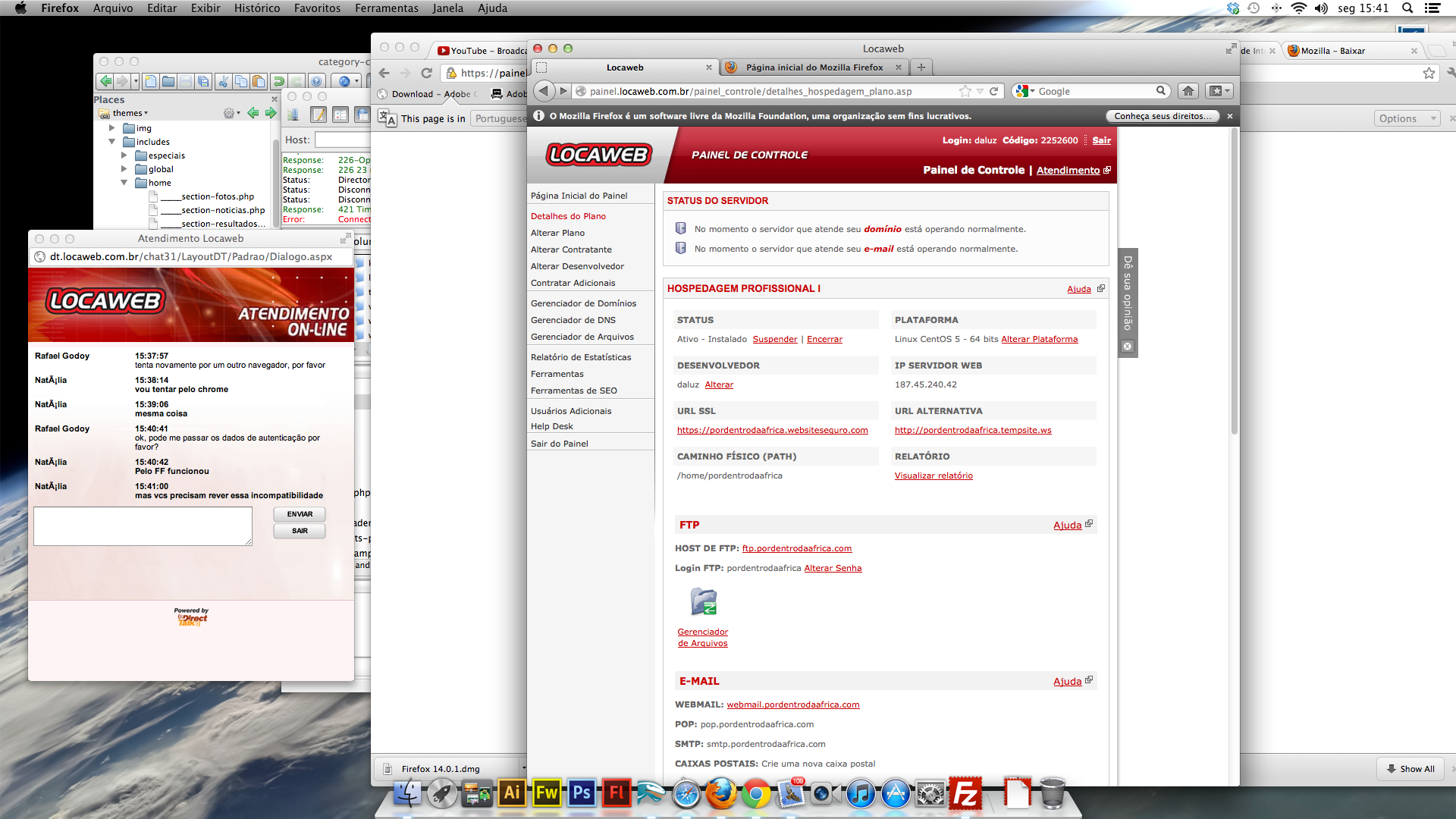Open the Visualizar relatório link
This screenshot has width=1456, height=819.
tap(934, 475)
